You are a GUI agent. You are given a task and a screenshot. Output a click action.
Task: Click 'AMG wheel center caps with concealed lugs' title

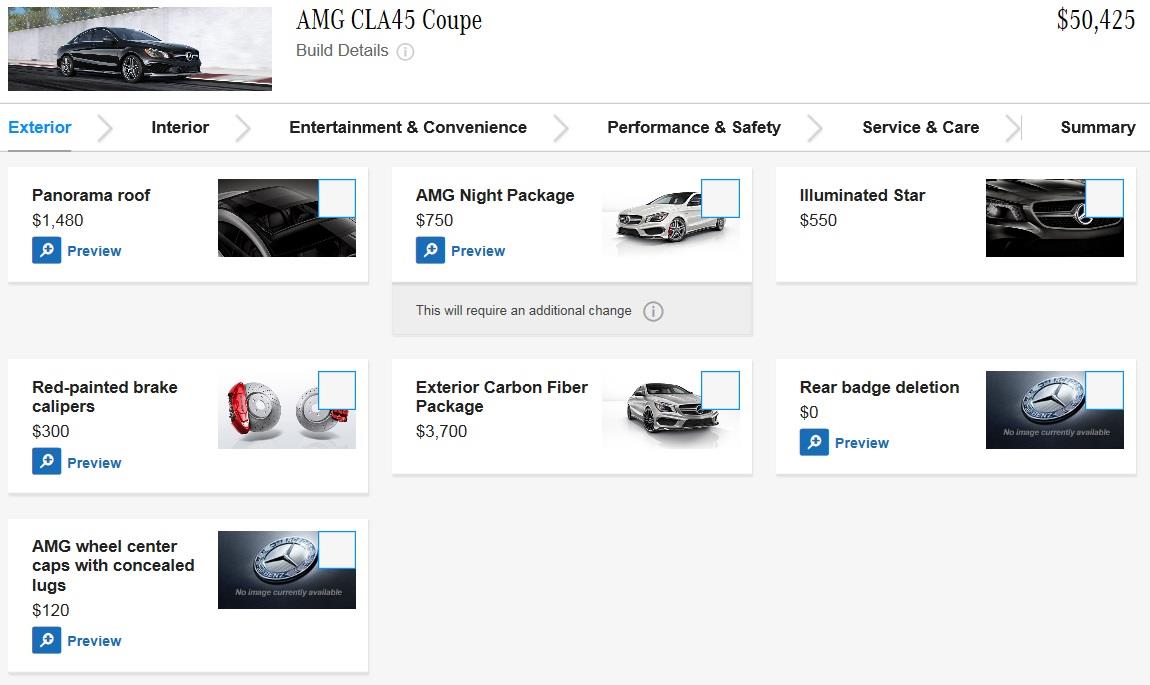[x=113, y=565]
